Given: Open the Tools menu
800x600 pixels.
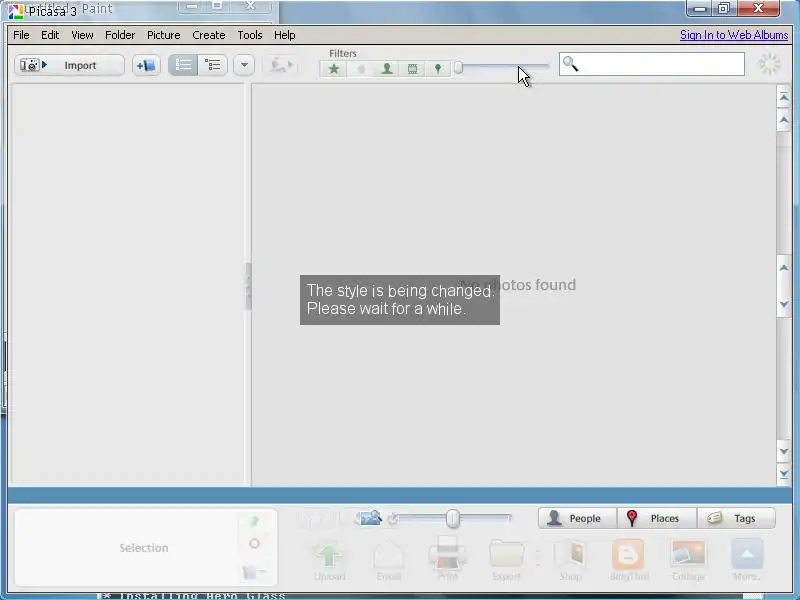Looking at the screenshot, I should click(249, 35).
